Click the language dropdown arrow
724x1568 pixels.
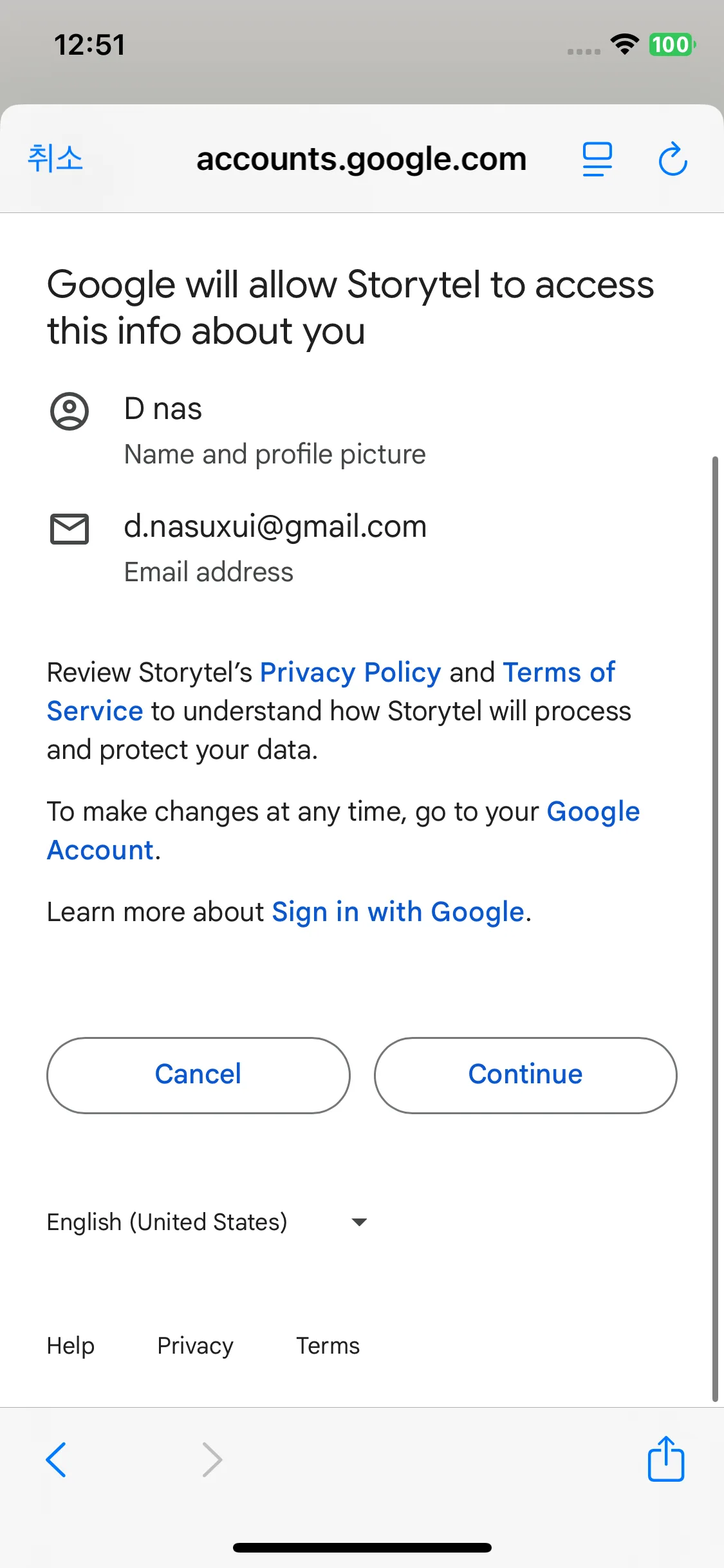click(359, 1222)
